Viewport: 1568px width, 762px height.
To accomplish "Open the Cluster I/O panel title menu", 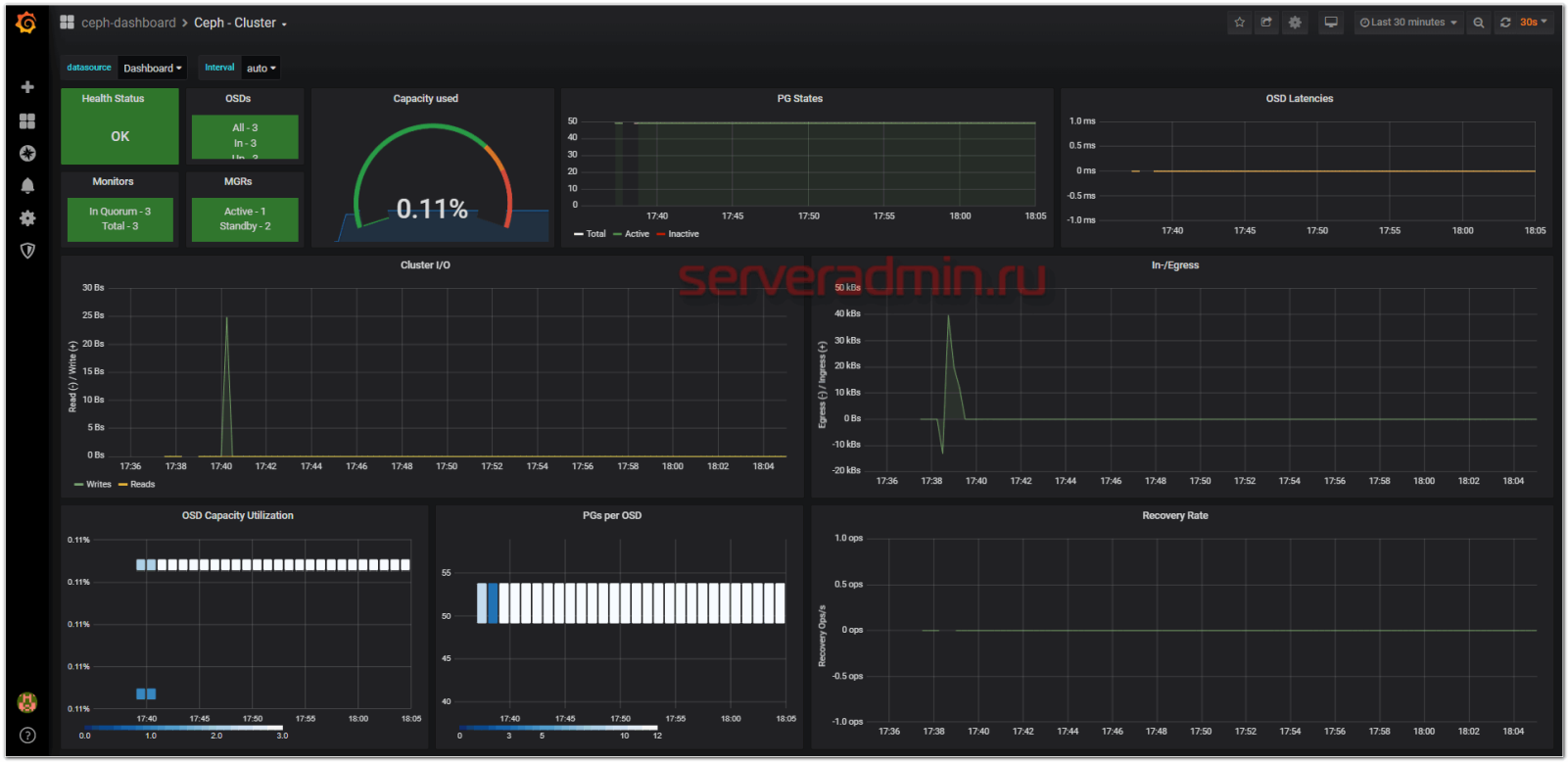I will [x=425, y=265].
